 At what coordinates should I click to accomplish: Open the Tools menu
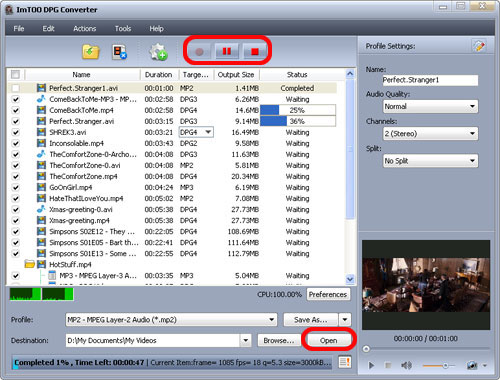click(x=123, y=29)
